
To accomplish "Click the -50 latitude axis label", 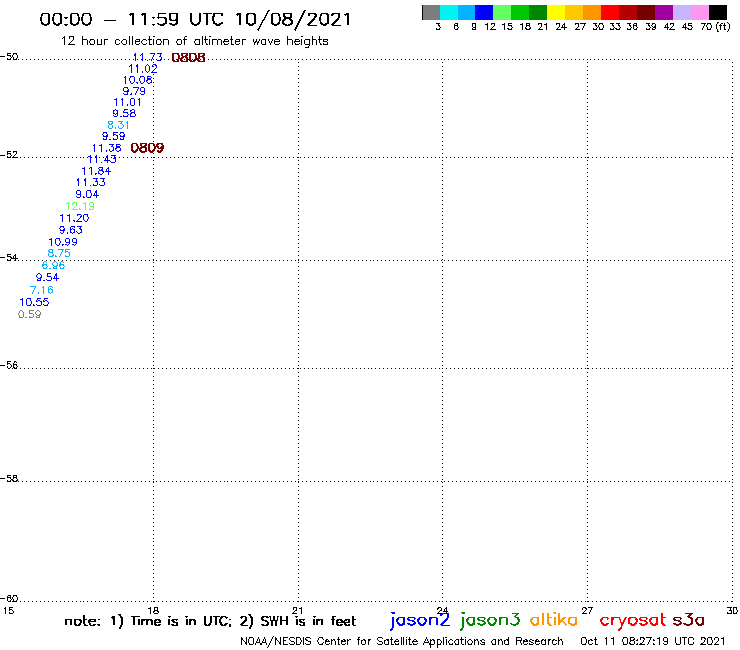I will point(9,57).
